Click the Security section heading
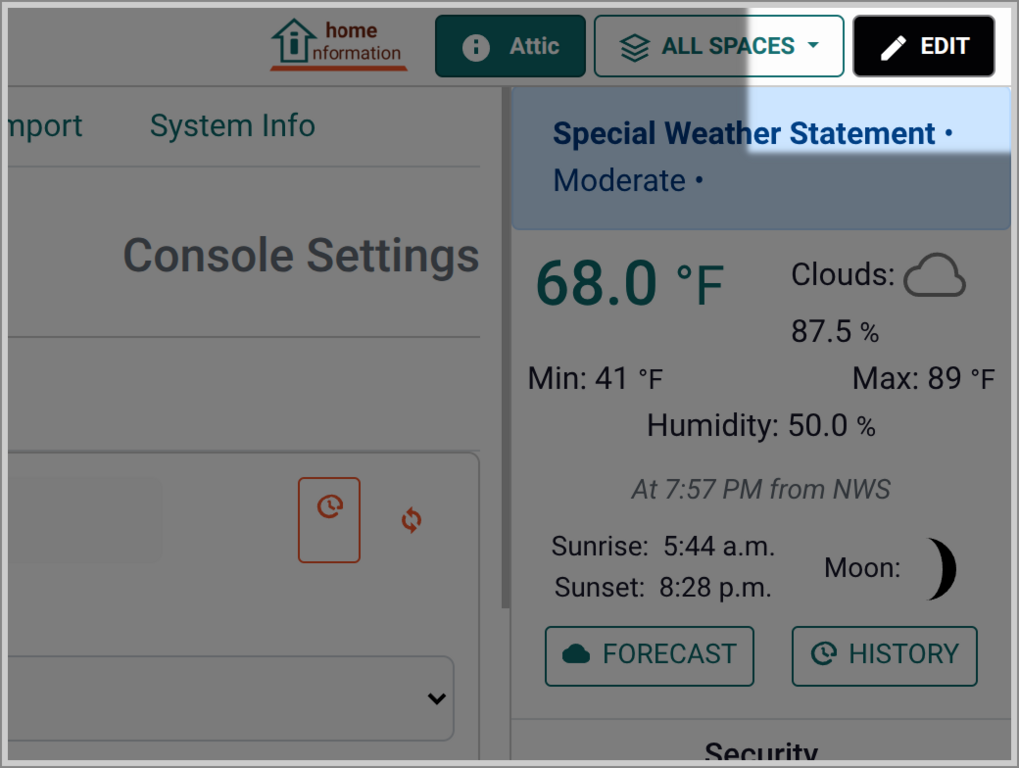This screenshot has width=1019, height=768. tap(761, 750)
